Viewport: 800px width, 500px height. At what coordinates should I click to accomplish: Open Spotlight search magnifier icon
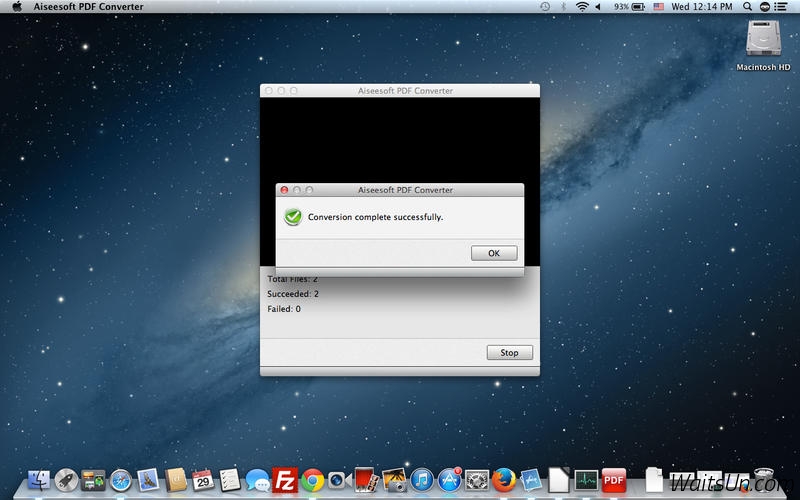click(x=747, y=7)
